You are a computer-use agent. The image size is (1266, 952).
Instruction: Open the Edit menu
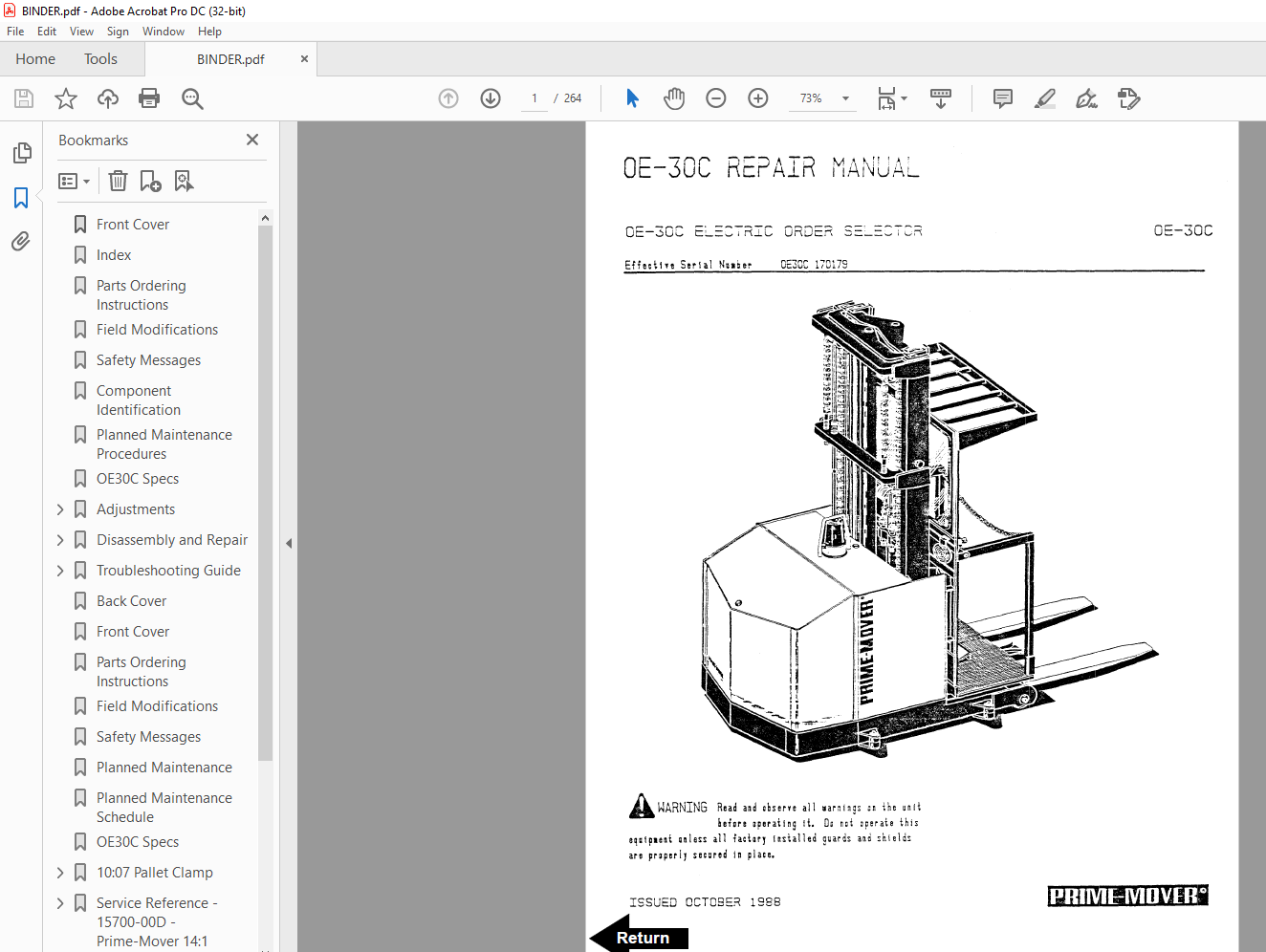point(47,32)
